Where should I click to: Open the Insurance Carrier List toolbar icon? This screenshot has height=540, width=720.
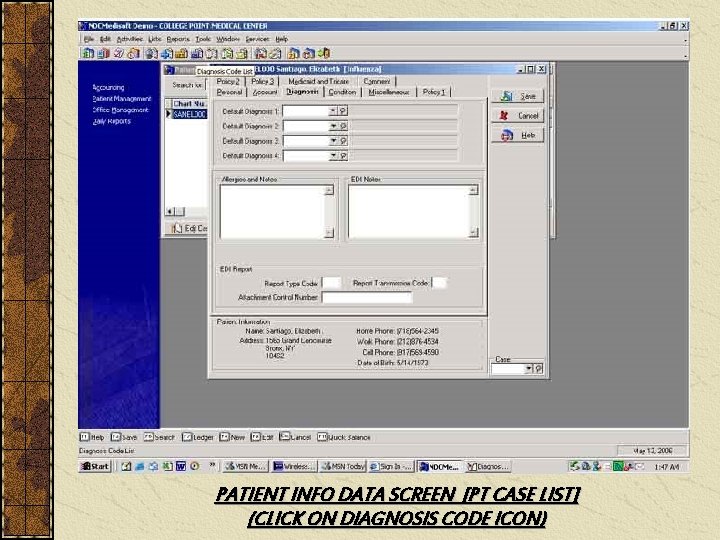[167, 54]
